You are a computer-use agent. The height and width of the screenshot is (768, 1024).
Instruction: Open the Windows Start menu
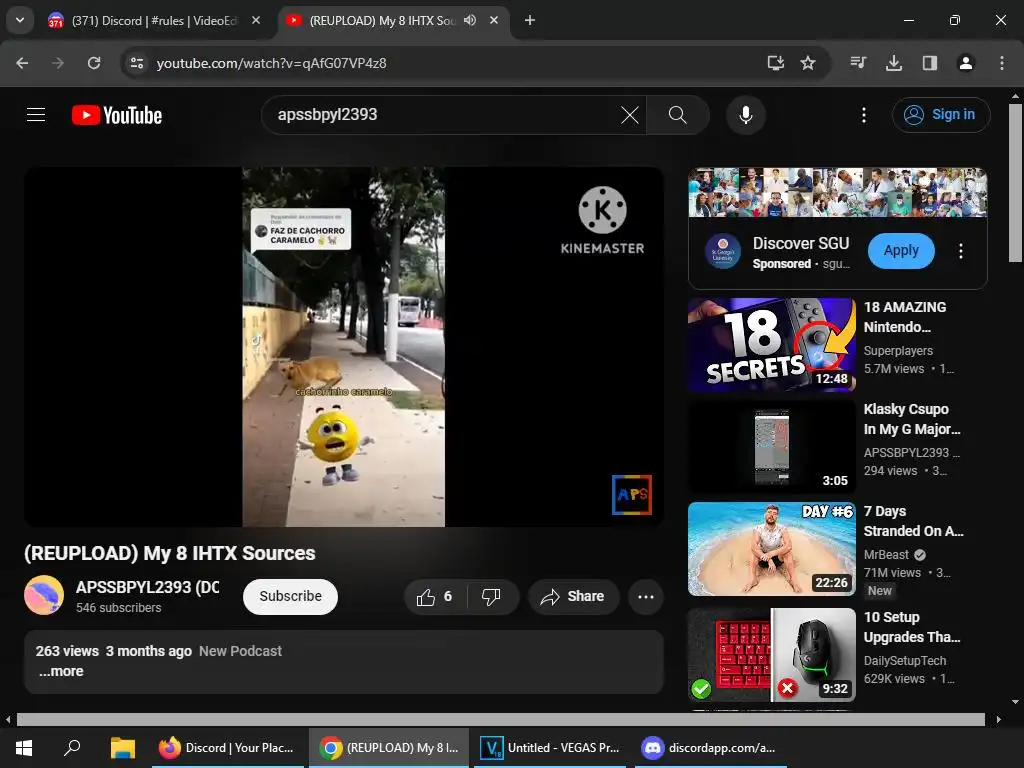(x=24, y=748)
